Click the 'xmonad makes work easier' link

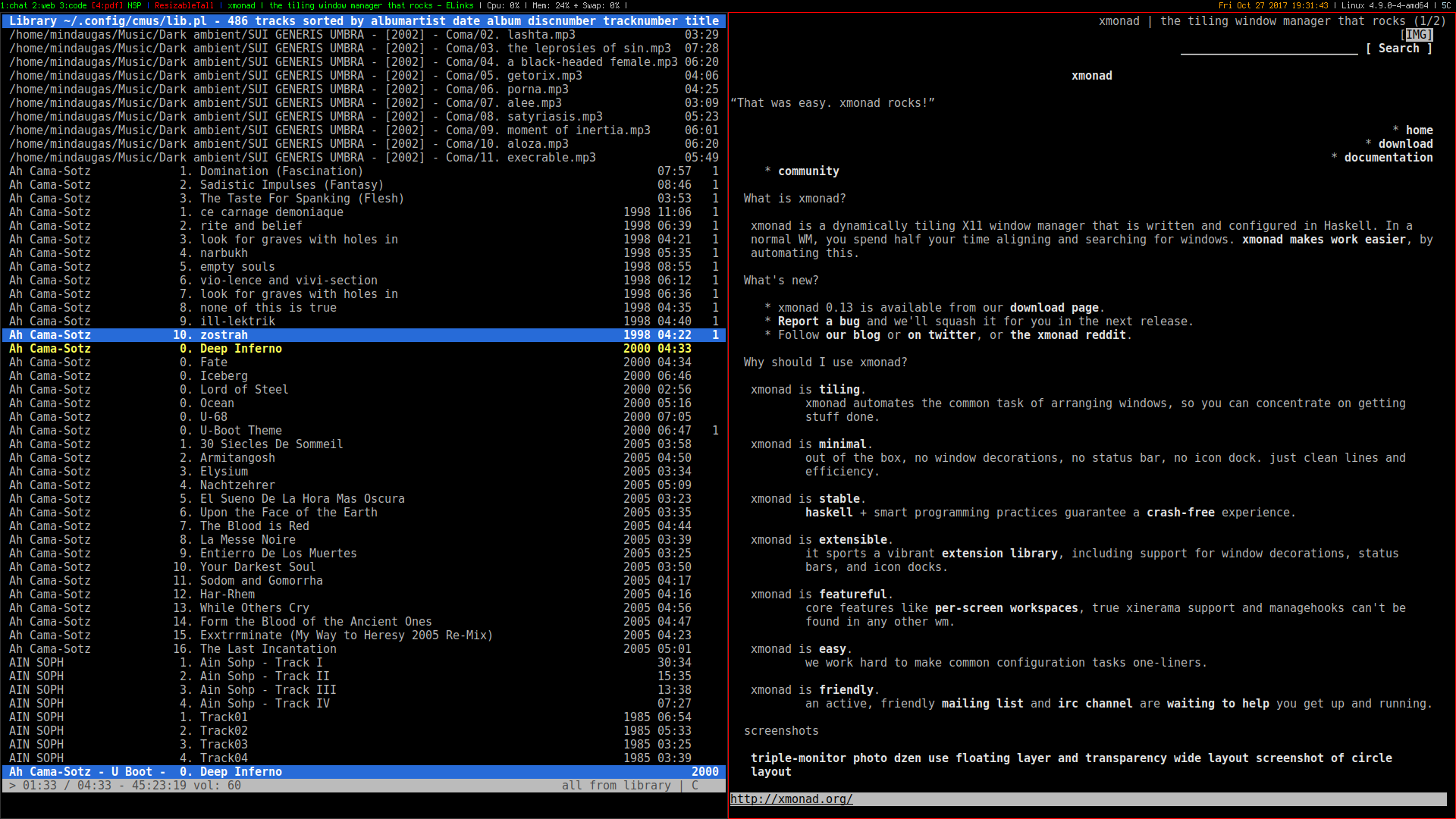pyautogui.click(x=1324, y=240)
